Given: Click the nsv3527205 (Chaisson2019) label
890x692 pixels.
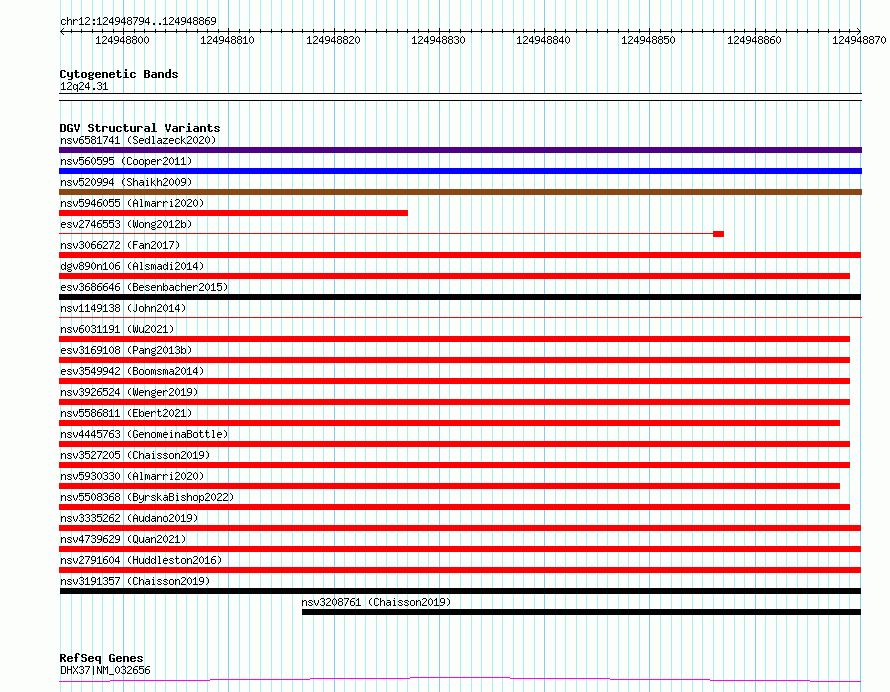Looking at the screenshot, I should [135, 455].
